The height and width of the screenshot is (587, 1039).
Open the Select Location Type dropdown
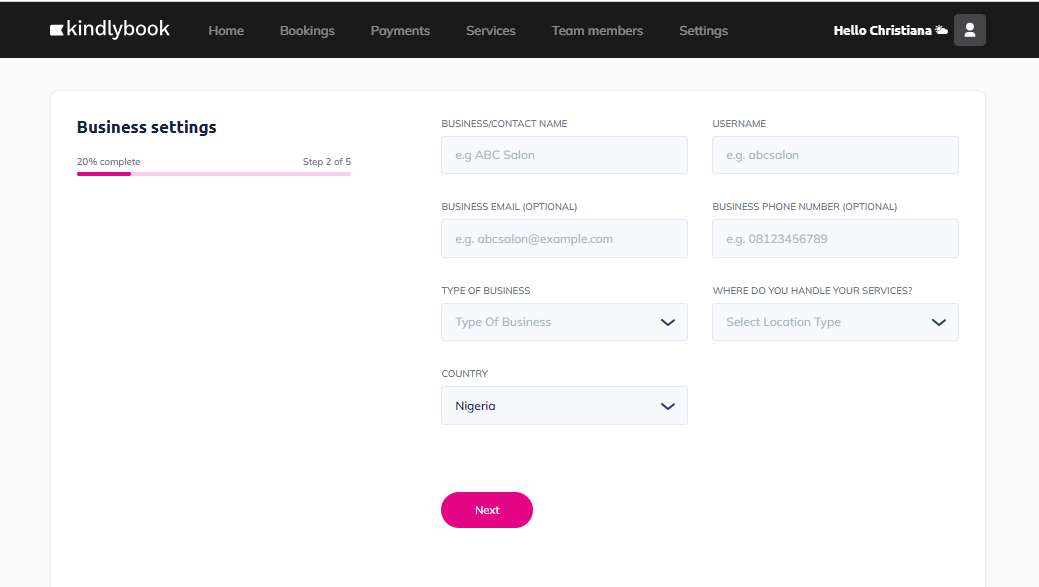click(x=835, y=322)
